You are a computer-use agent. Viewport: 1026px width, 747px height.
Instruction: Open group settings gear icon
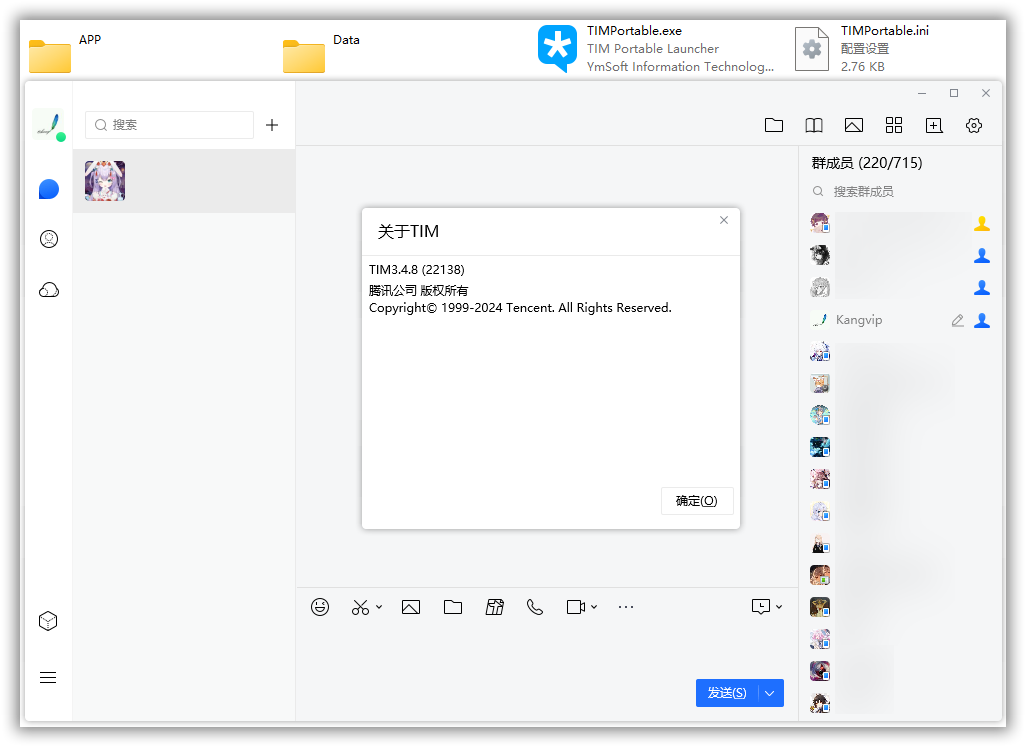(974, 125)
